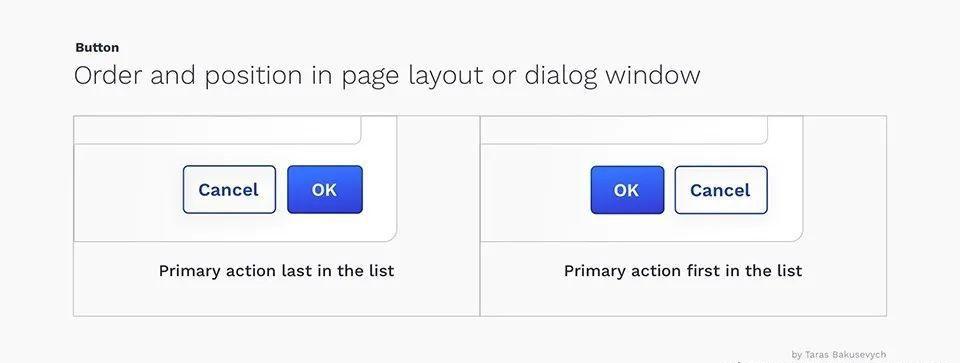Viewport: 960px width, 363px height.
Task: Click the word "Order" in the heading
Action: pyautogui.click(x=108, y=76)
